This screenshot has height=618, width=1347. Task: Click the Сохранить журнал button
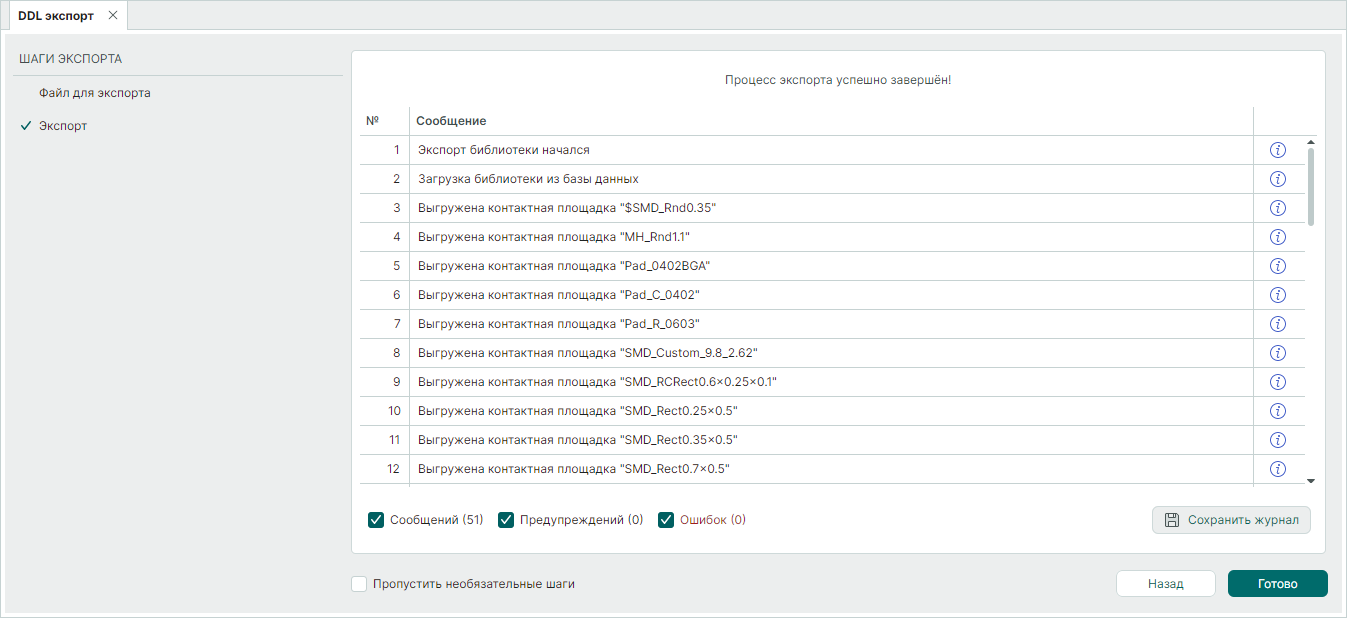pos(1231,520)
